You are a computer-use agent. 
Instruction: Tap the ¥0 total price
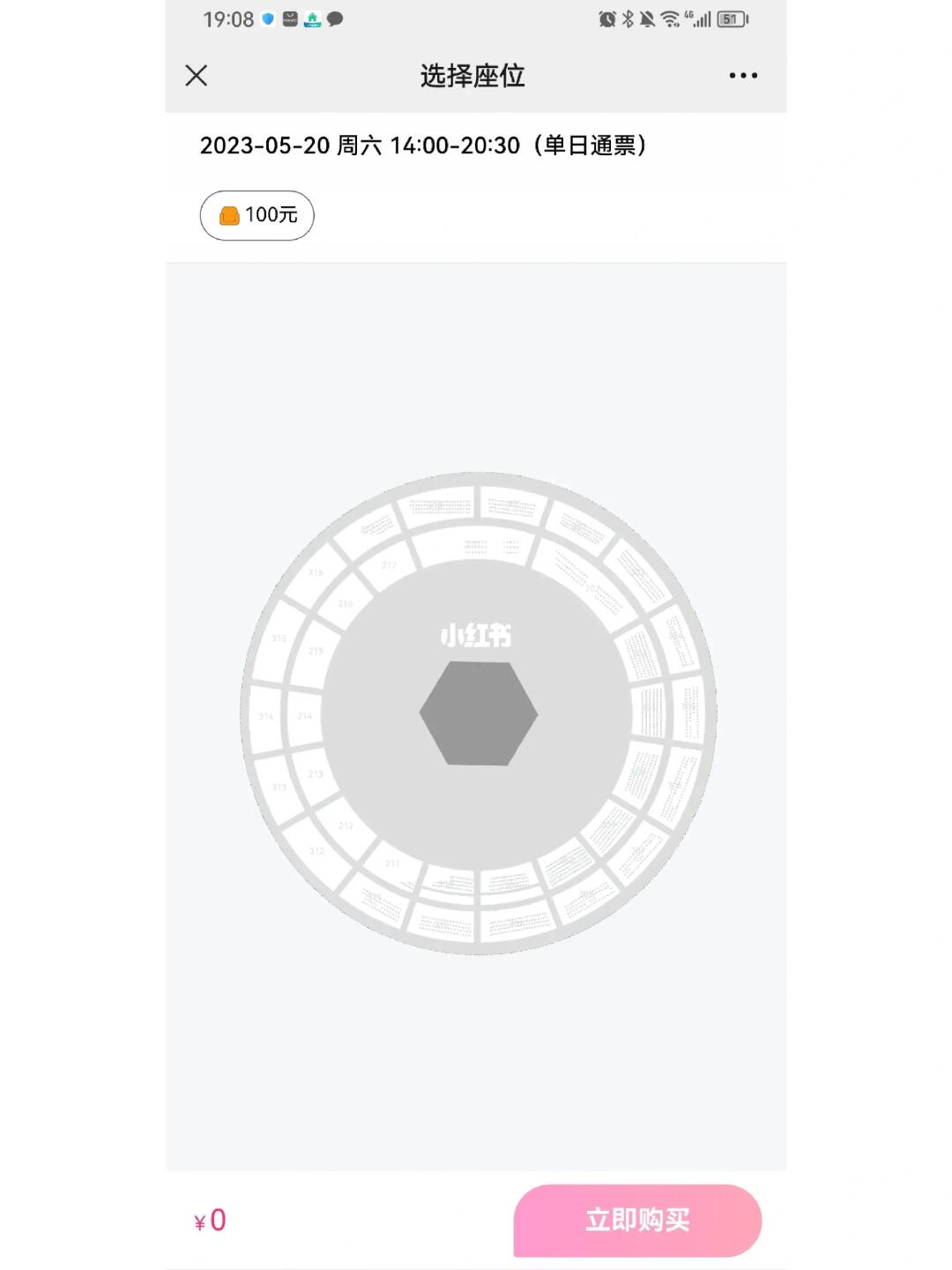click(x=211, y=1221)
